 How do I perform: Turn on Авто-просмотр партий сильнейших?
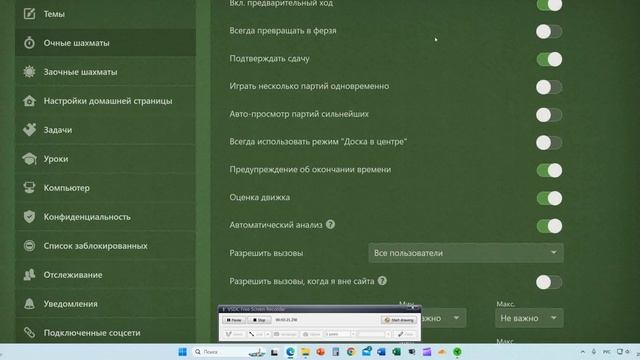point(549,115)
